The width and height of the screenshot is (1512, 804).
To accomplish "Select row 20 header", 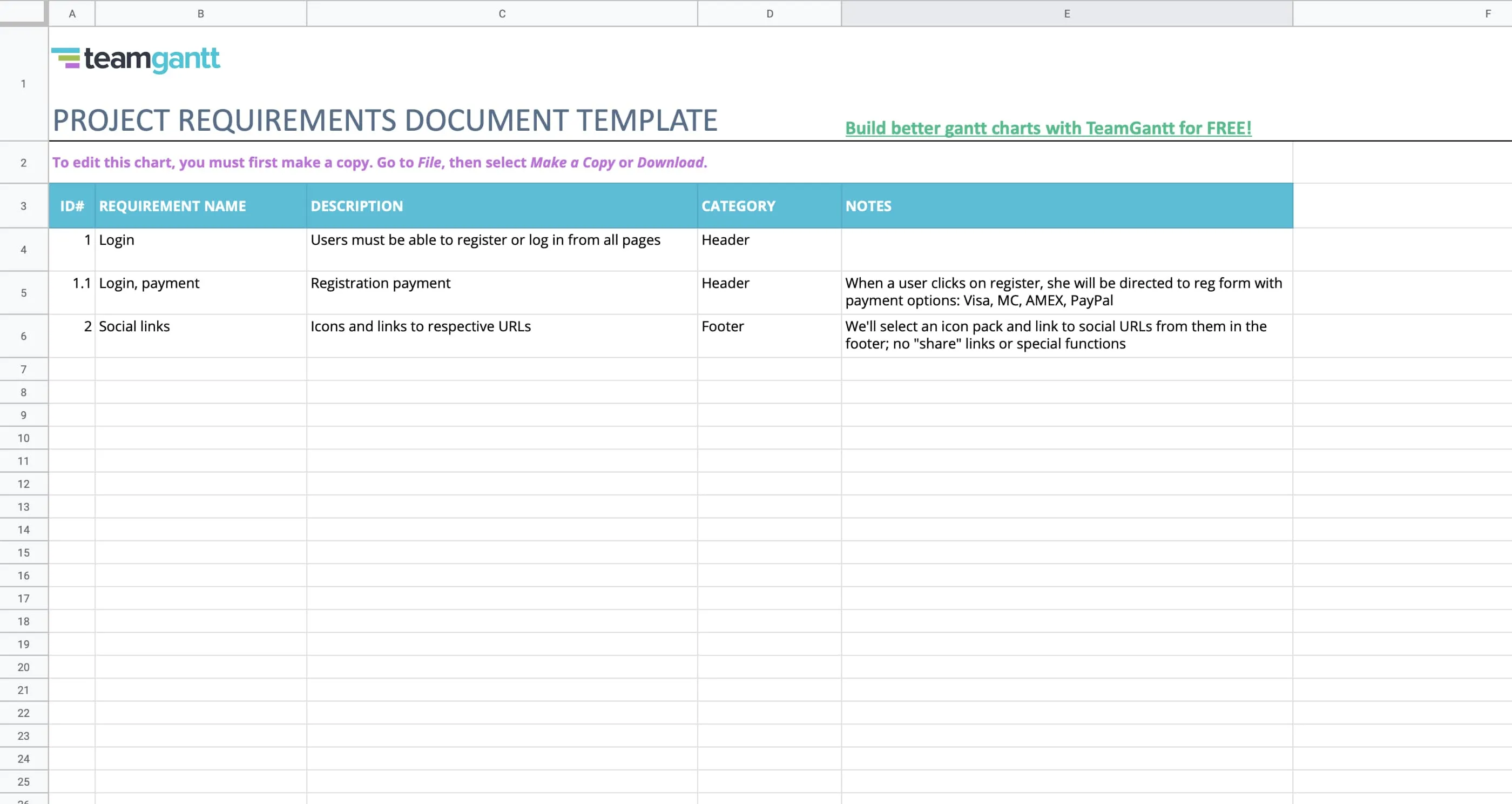I will coord(23,667).
